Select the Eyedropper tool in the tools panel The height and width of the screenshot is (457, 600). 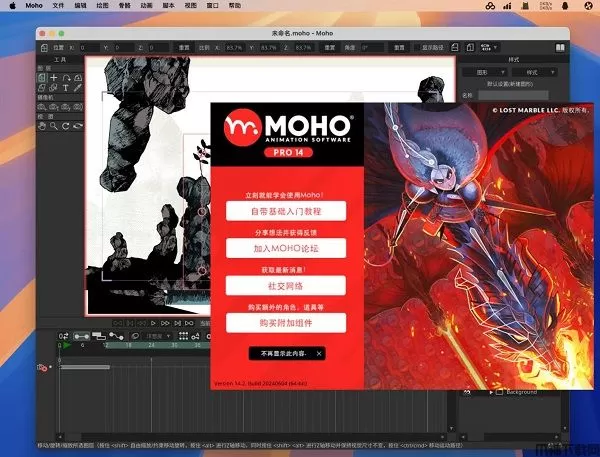[77, 88]
